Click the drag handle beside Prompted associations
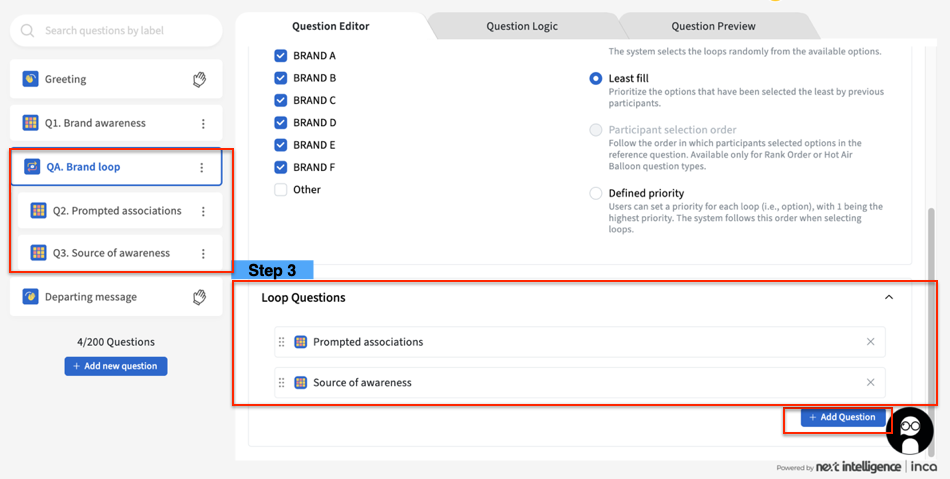Viewport: 950px width, 479px height. pyautogui.click(x=282, y=342)
